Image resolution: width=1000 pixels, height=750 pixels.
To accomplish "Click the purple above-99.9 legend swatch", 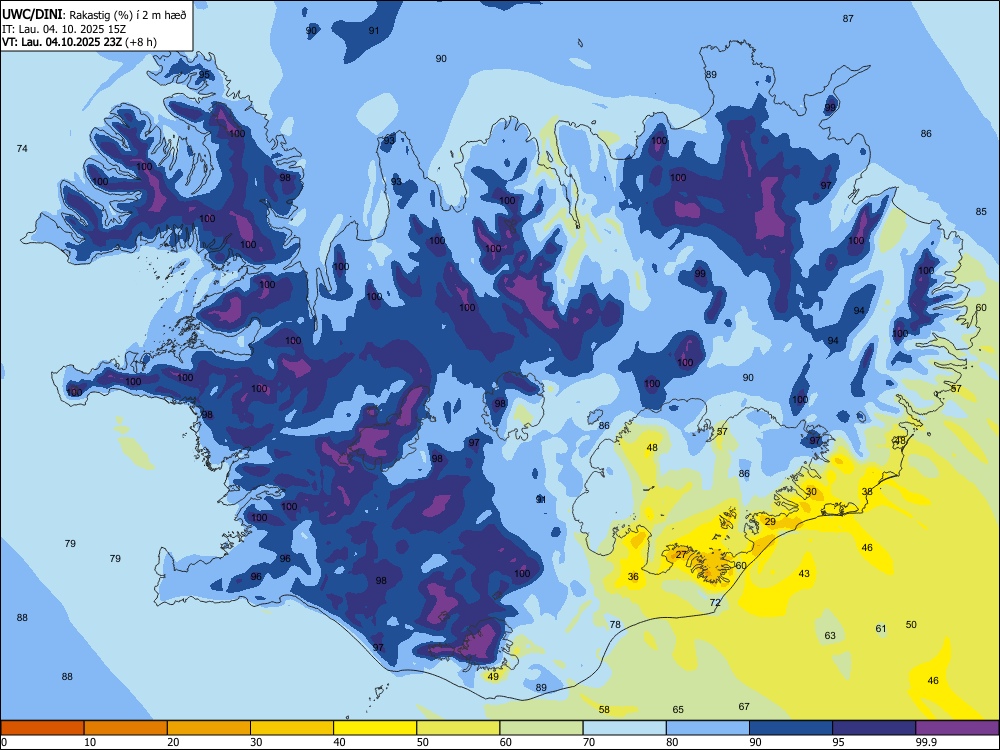I will coord(957,728).
